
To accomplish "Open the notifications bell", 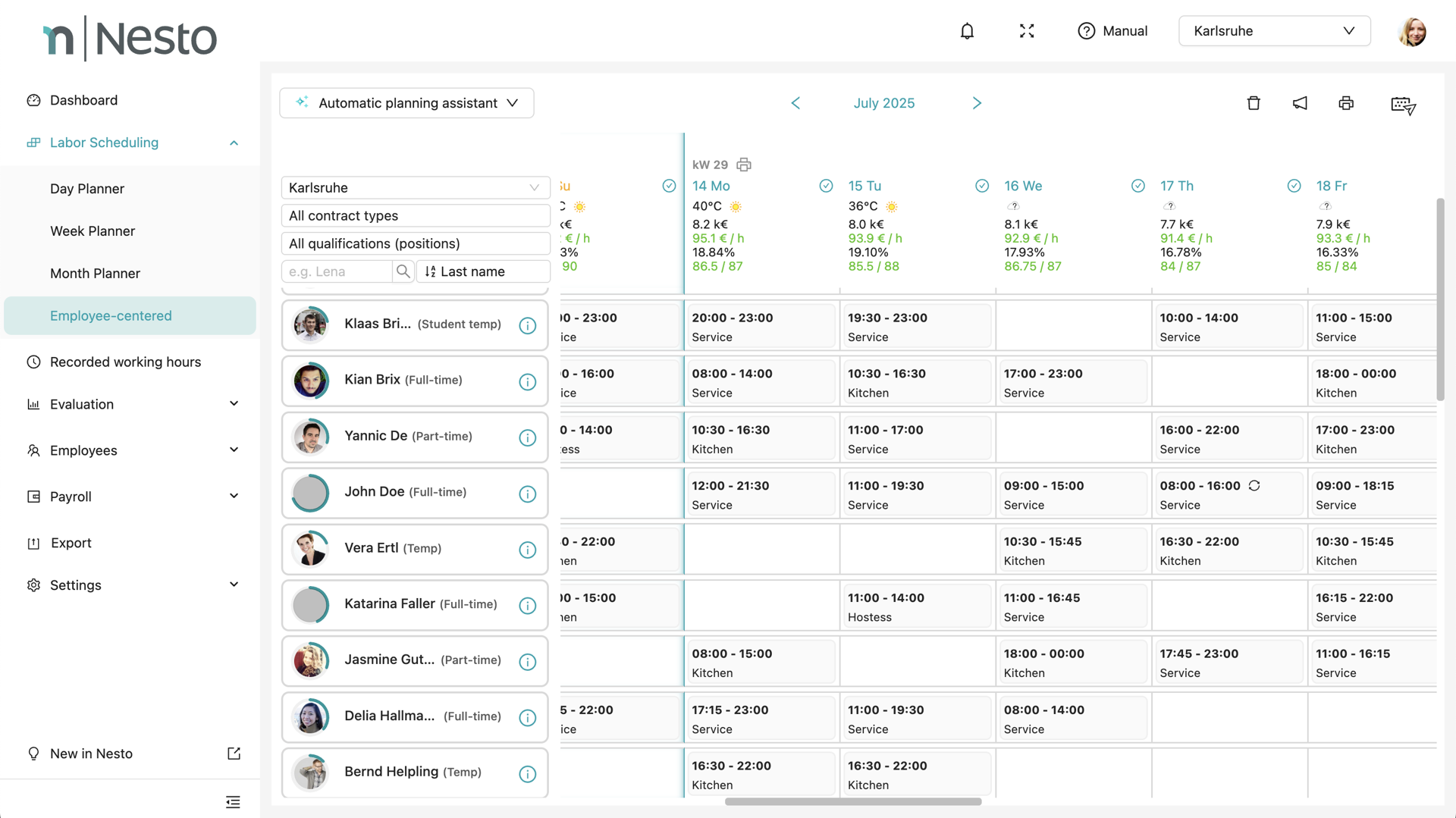I will click(967, 31).
